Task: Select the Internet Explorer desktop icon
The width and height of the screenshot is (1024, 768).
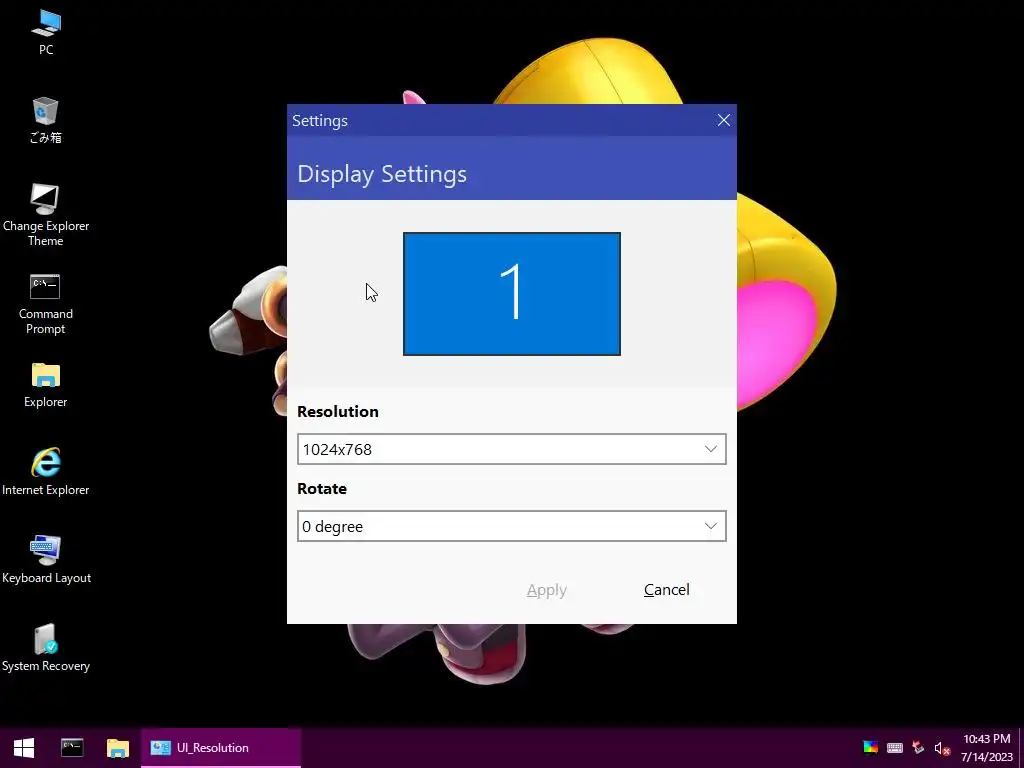Action: (x=46, y=472)
